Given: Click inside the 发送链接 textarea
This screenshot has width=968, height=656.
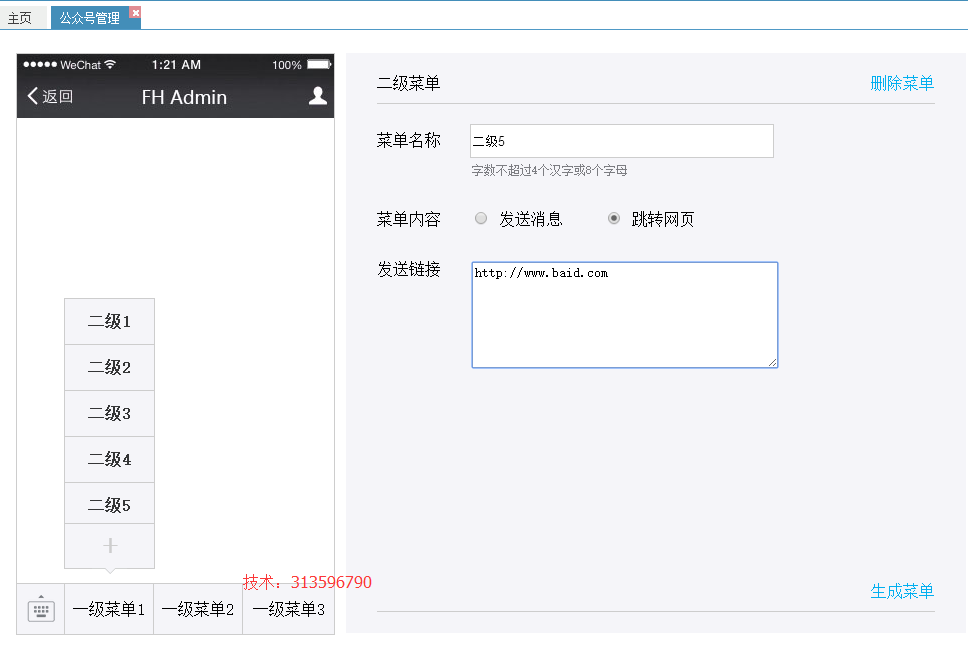Looking at the screenshot, I should (x=625, y=315).
